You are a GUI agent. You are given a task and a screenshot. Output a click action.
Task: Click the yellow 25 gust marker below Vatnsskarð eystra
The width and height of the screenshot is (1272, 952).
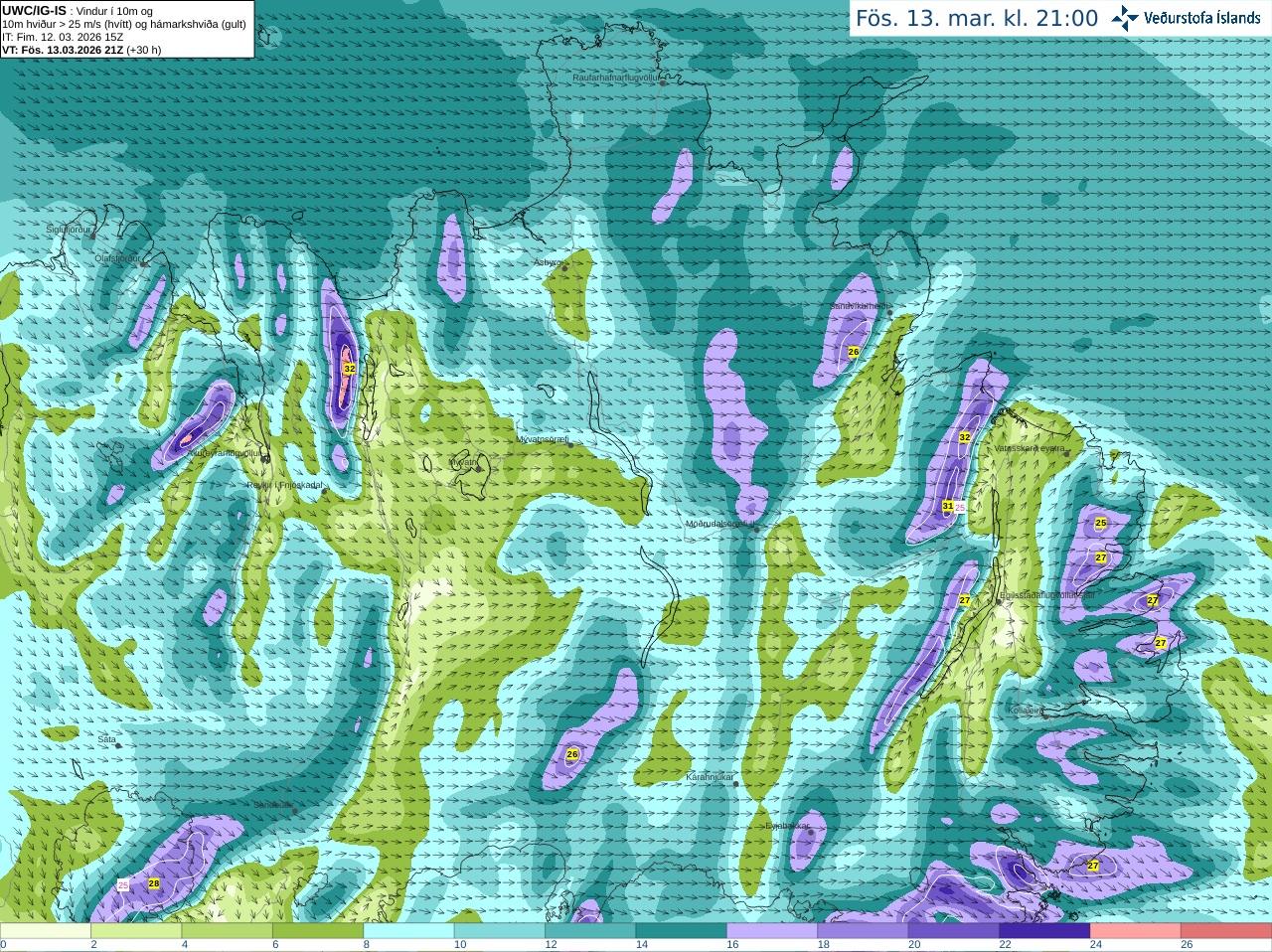tap(1100, 523)
